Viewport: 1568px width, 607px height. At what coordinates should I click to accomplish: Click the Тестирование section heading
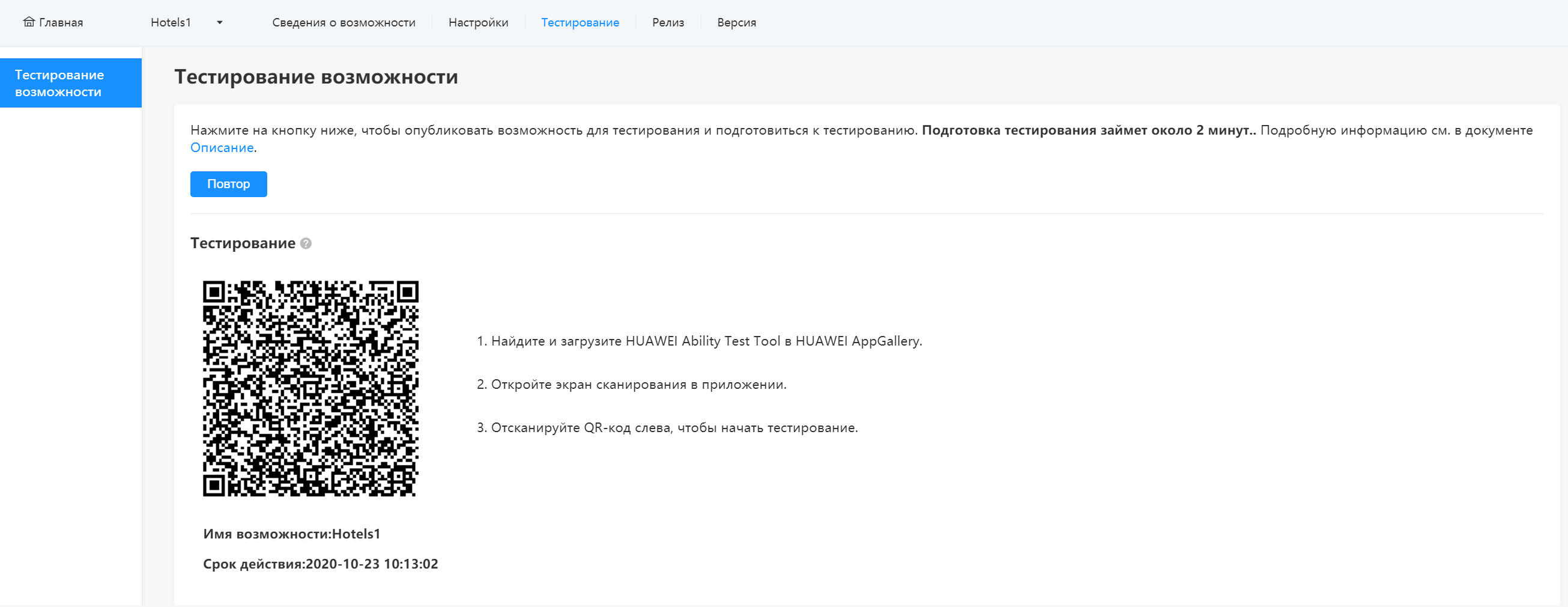click(243, 243)
